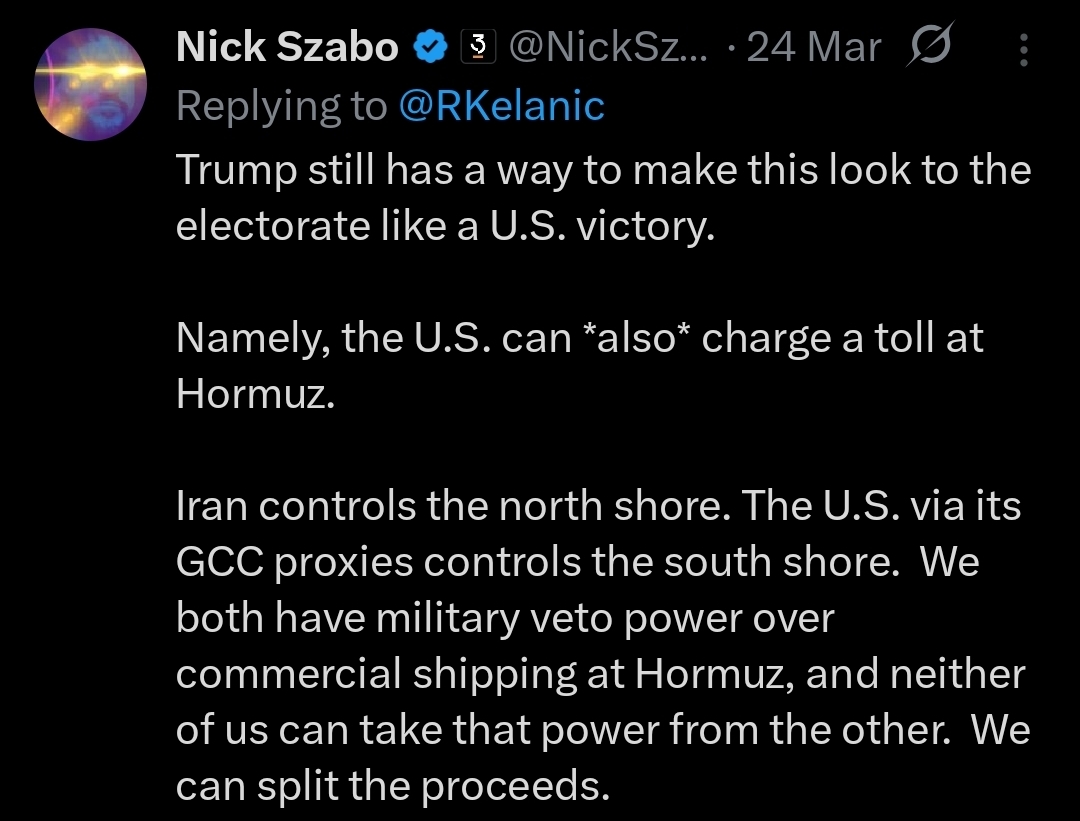The width and height of the screenshot is (1080, 821).
Task: Click the Nick Szabo display name
Action: (x=287, y=47)
